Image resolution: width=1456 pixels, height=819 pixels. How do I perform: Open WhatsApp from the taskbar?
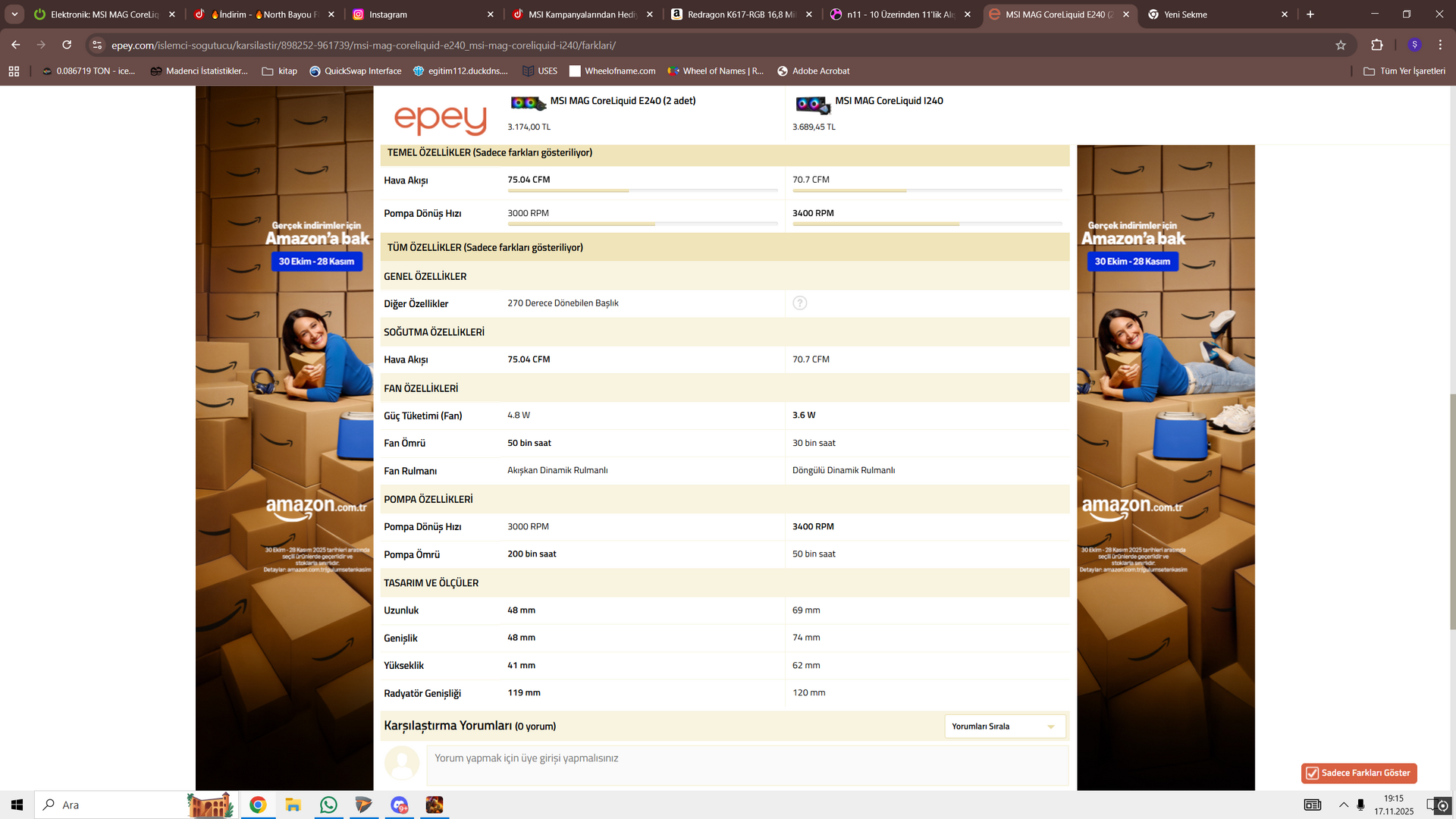[328, 805]
